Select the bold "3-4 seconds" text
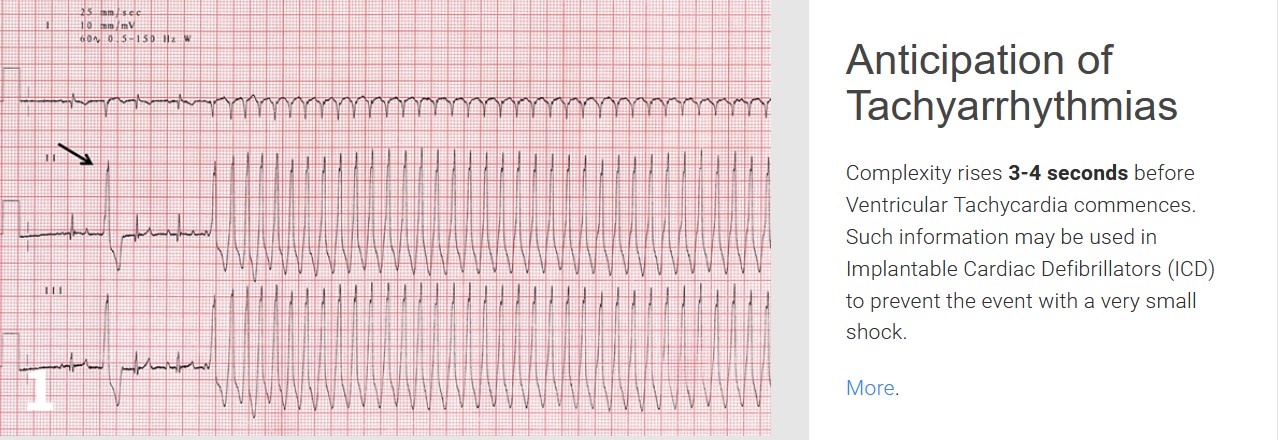This screenshot has width=1278, height=440. click(x=1067, y=173)
